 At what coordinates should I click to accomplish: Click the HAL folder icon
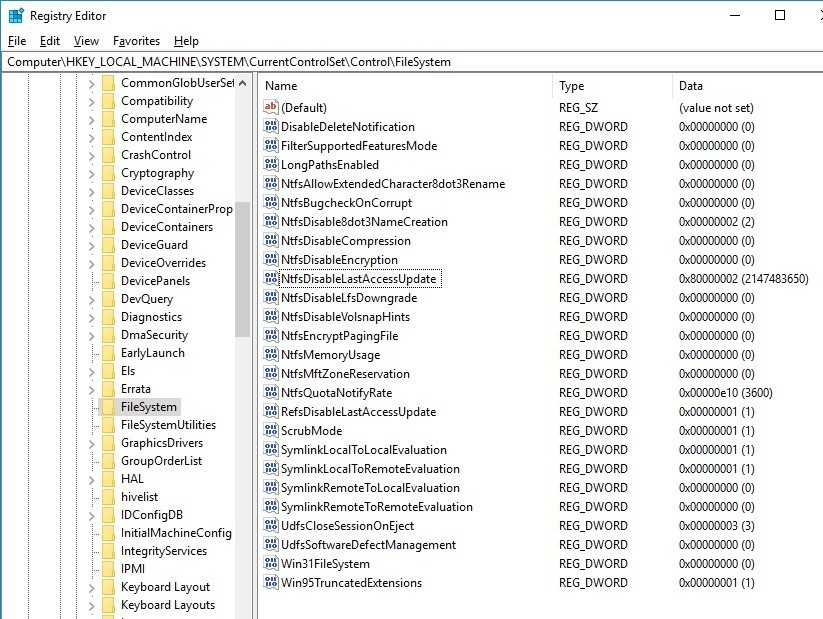[108, 479]
